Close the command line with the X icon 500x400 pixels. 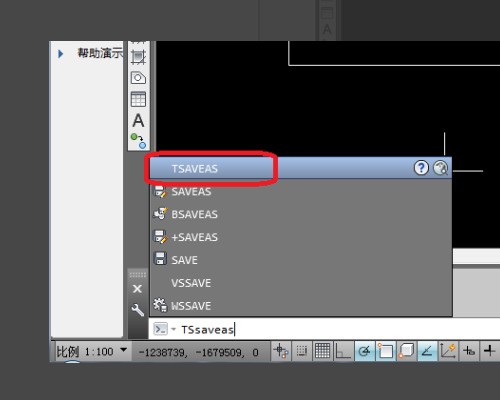(137, 289)
